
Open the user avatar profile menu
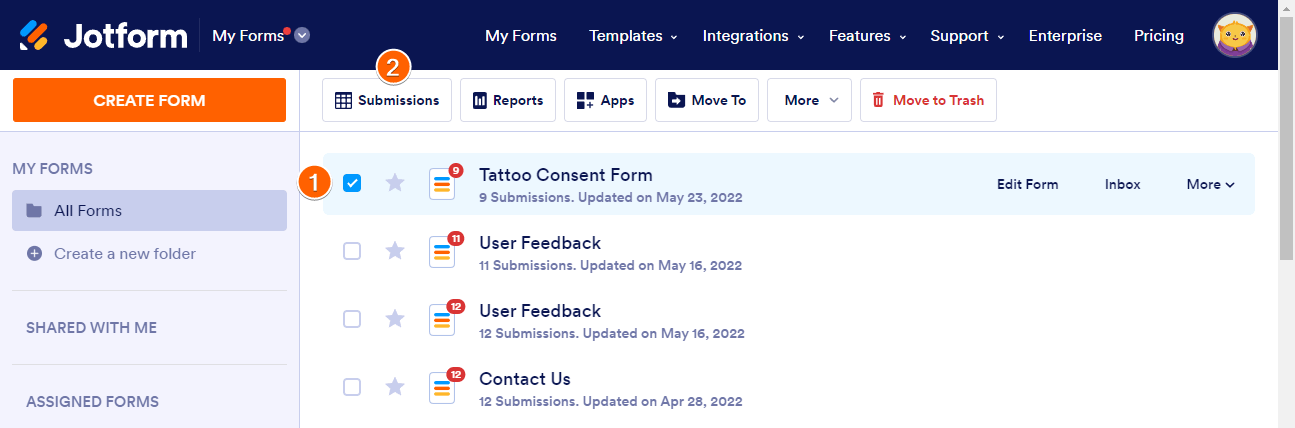click(x=1235, y=36)
